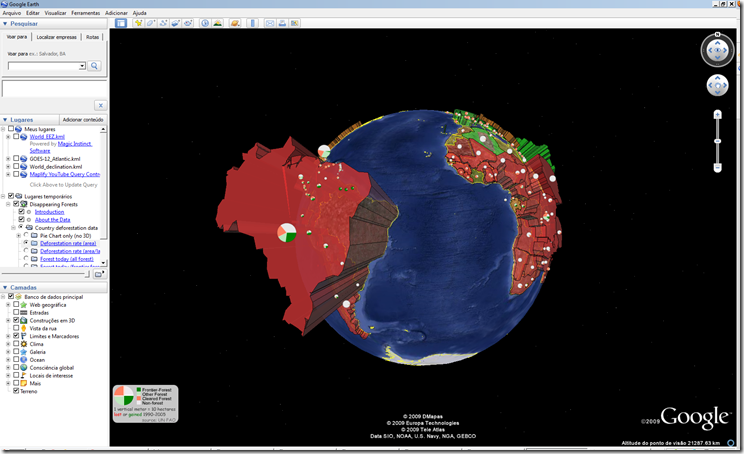
Task: Click the status bar streaming indicator circle
Action: click(x=731, y=443)
